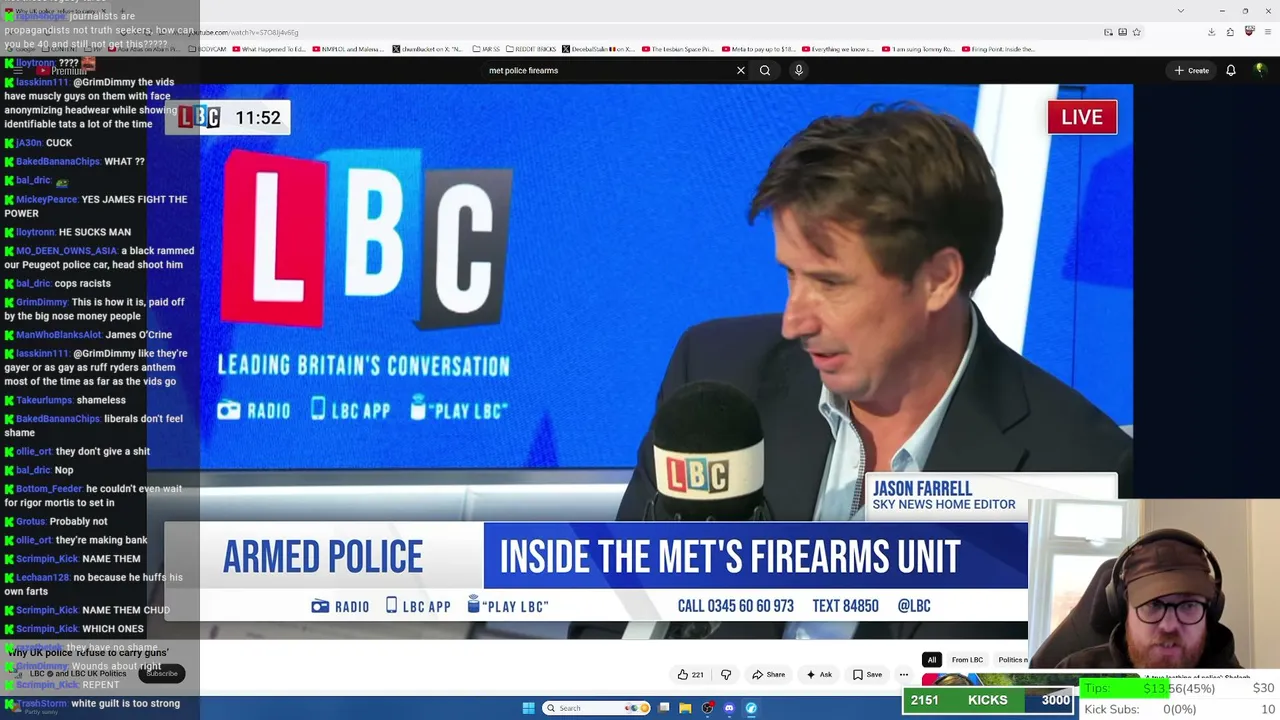Click the JASON FARRELL name caption

[922, 488]
